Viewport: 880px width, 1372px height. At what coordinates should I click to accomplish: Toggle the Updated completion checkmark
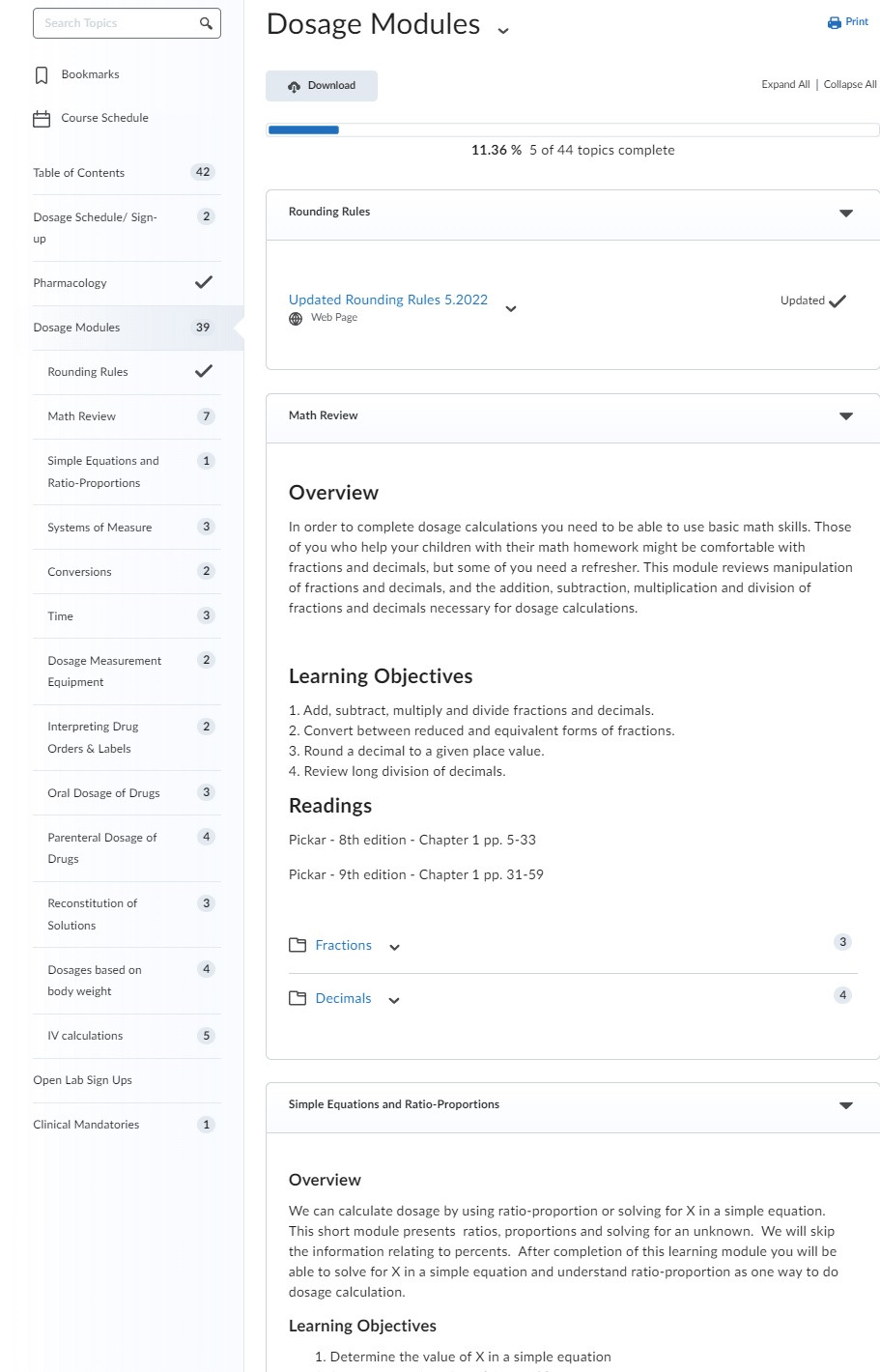[x=837, y=300]
